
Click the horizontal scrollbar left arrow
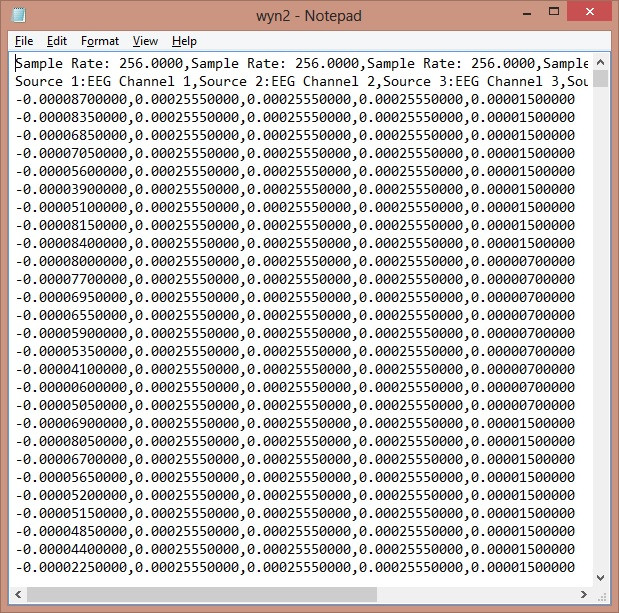pos(18,594)
